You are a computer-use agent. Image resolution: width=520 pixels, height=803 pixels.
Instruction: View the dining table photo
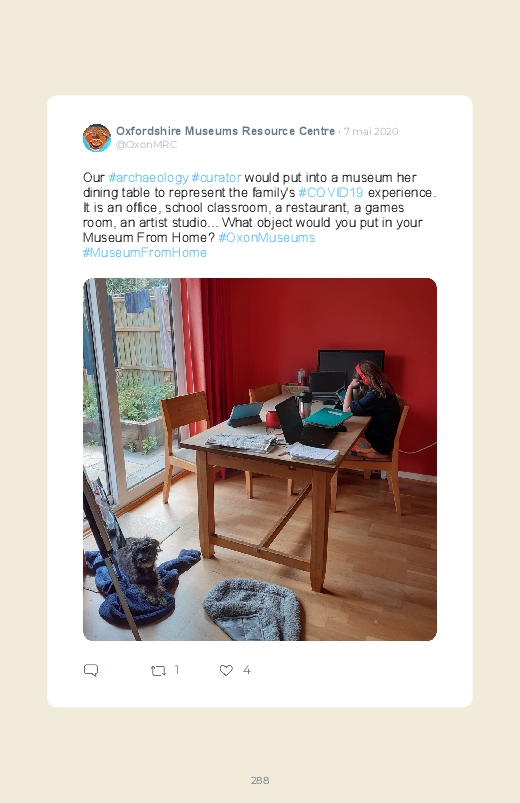pos(260,459)
